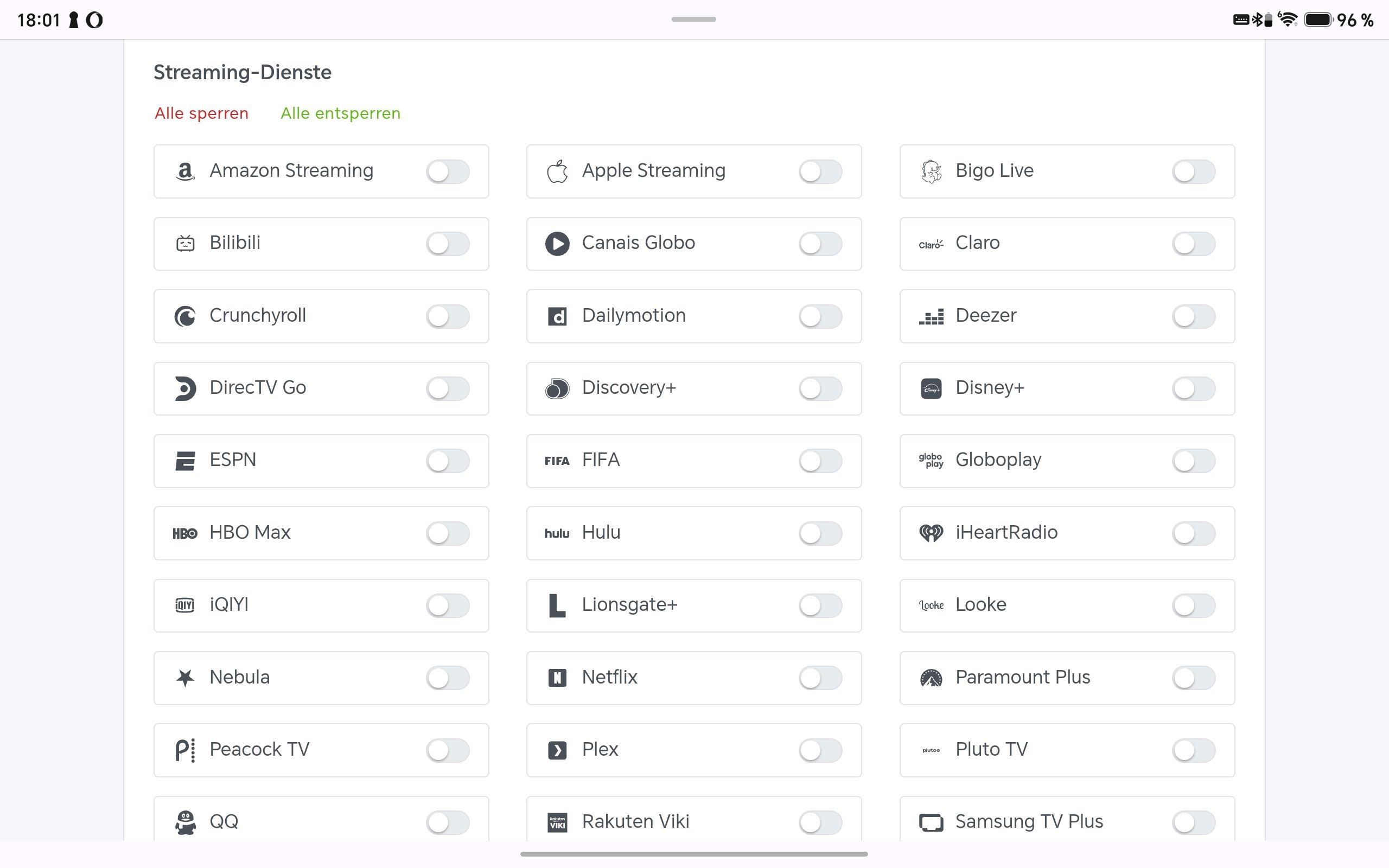This screenshot has height=868, width=1389.
Task: Click the Lionsgate+ logo icon
Action: point(557,605)
